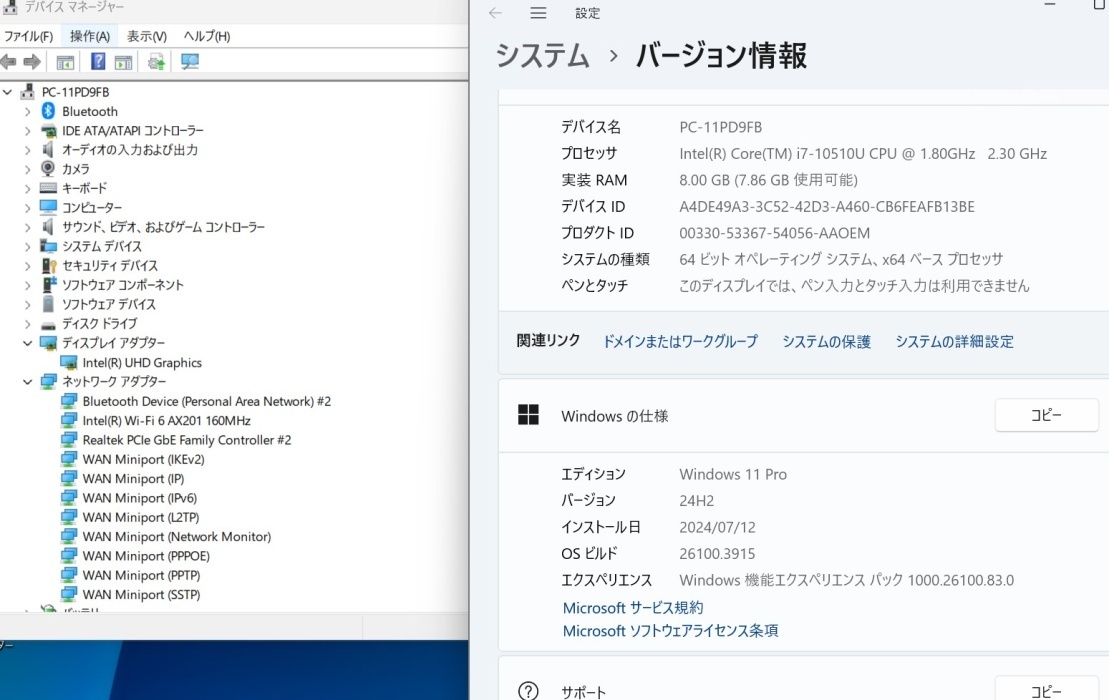Screen dimensions: 1109x700
Task: Open Microsoft ソフトウェアライセンス条項 link
Action: click(x=670, y=631)
